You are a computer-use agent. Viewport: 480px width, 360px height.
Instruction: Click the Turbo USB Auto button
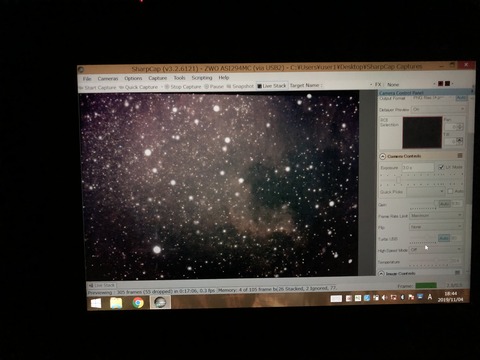444,238
